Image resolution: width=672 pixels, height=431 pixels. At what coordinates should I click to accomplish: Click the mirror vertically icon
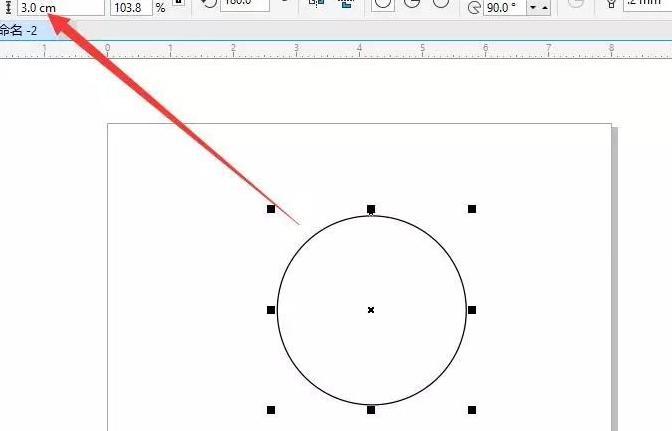click(x=346, y=5)
